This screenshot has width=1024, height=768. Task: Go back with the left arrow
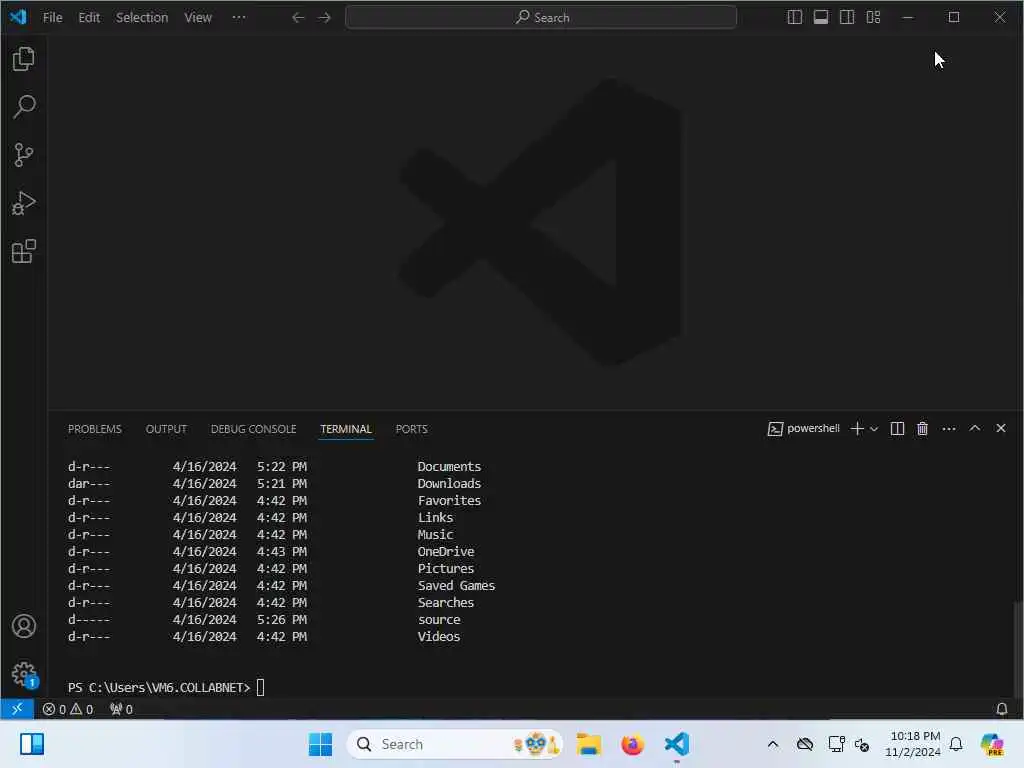tap(298, 18)
